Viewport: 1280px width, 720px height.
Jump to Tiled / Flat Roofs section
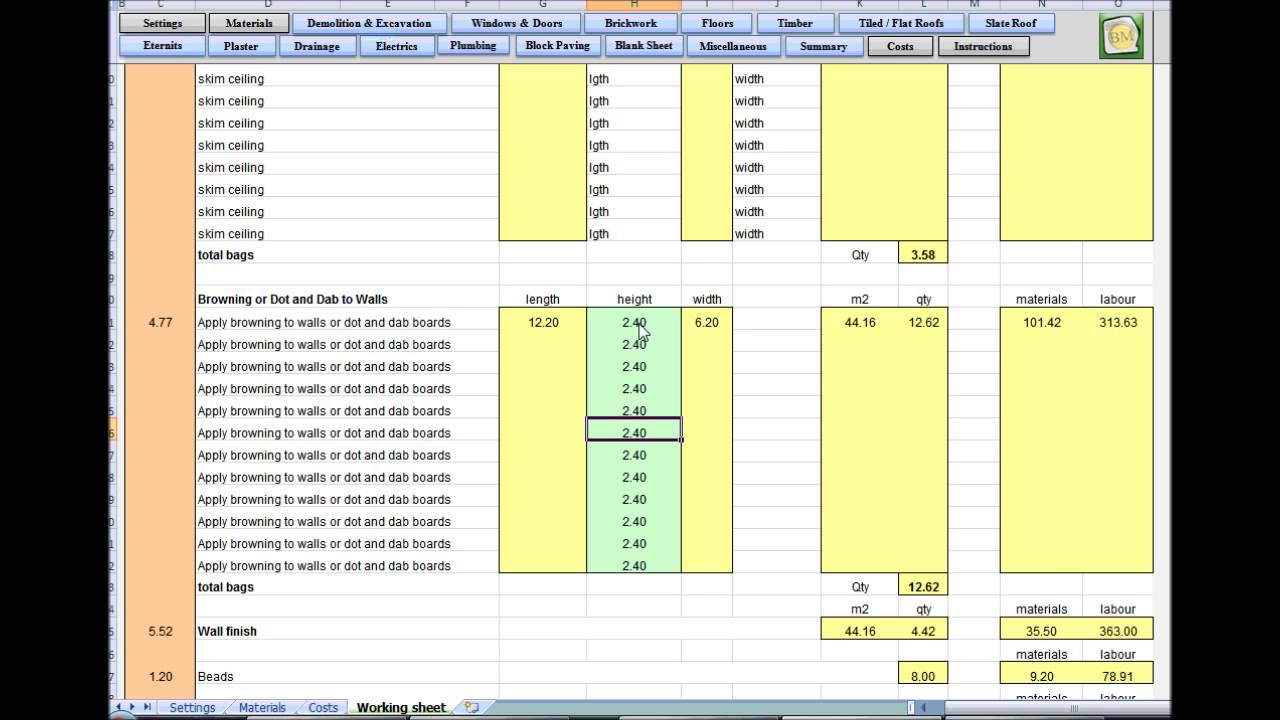pos(901,23)
